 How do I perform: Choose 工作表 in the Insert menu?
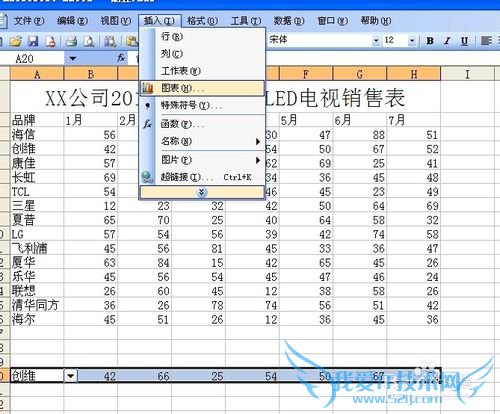point(202,71)
